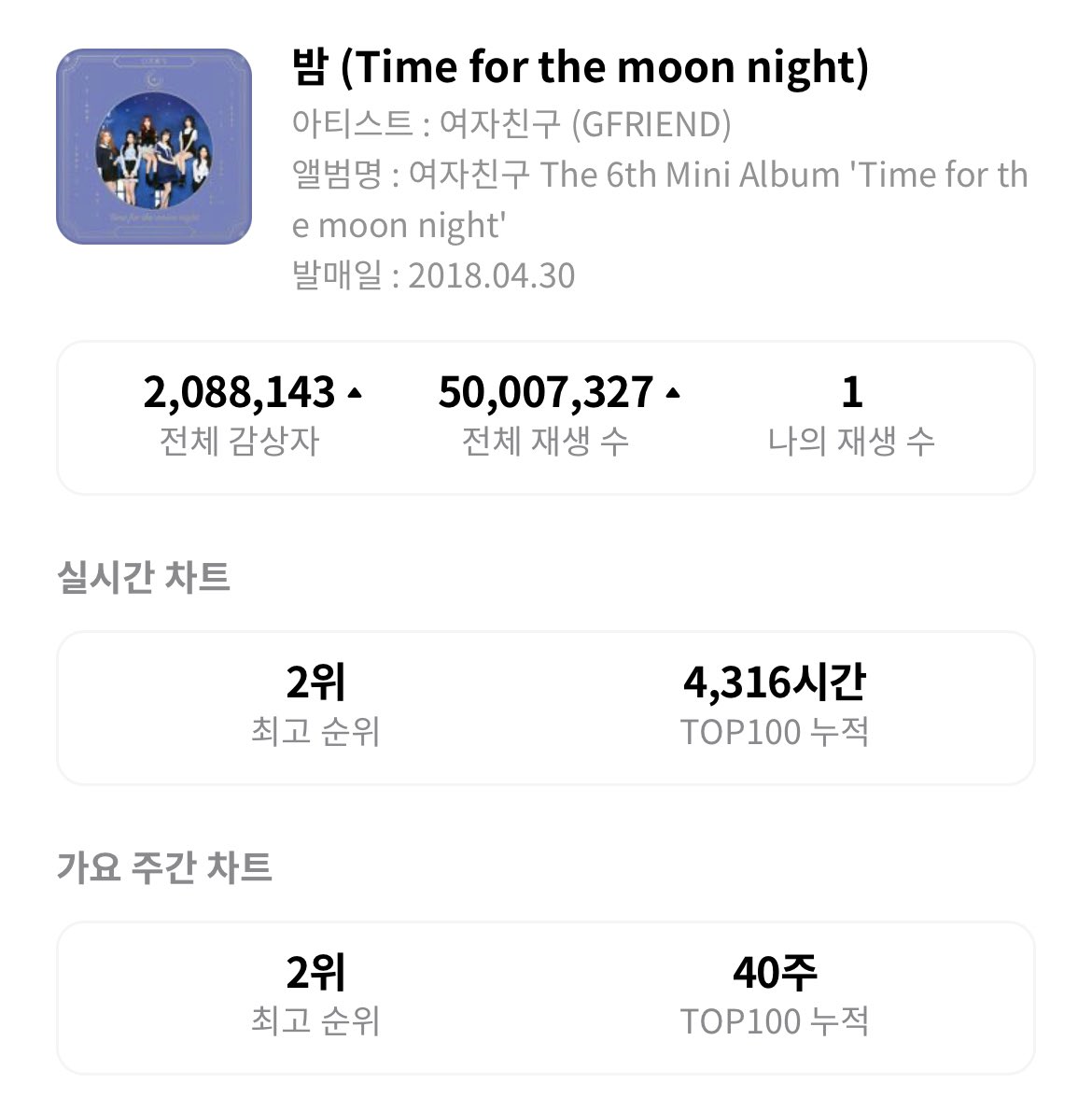This screenshot has height=1097, width=1092.
Task: Click the 전체 재생 수 label
Action: click(x=546, y=442)
